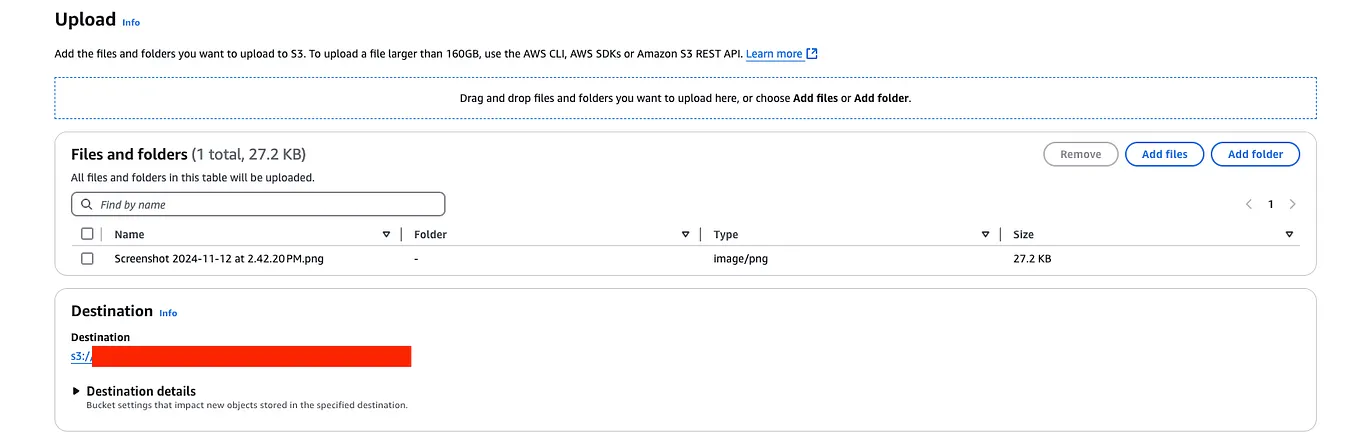The image size is (1358, 447).
Task: Go to next page with right chevron
Action: tap(1292, 204)
